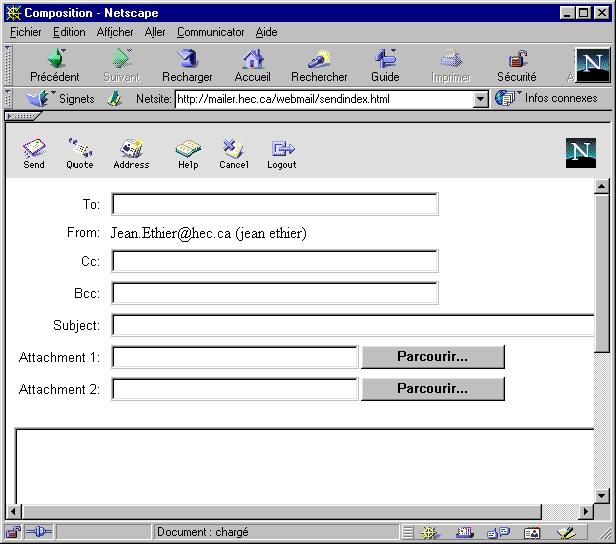The height and width of the screenshot is (544, 616).
Task: Open the Aller menu
Action: [x=155, y=32]
